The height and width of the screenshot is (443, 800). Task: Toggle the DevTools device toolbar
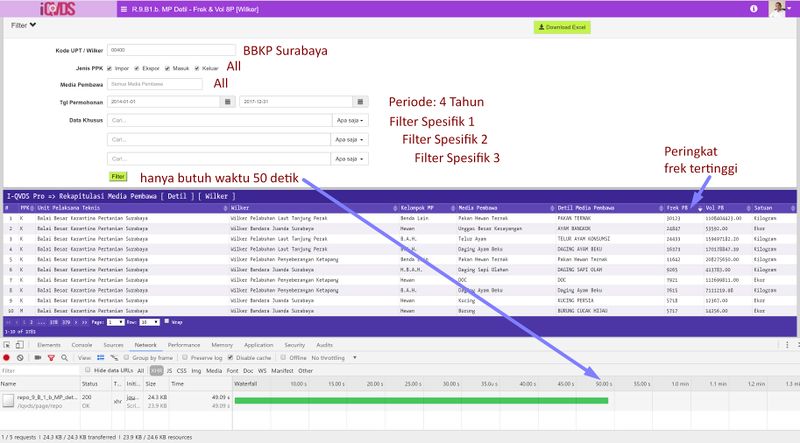[19, 345]
